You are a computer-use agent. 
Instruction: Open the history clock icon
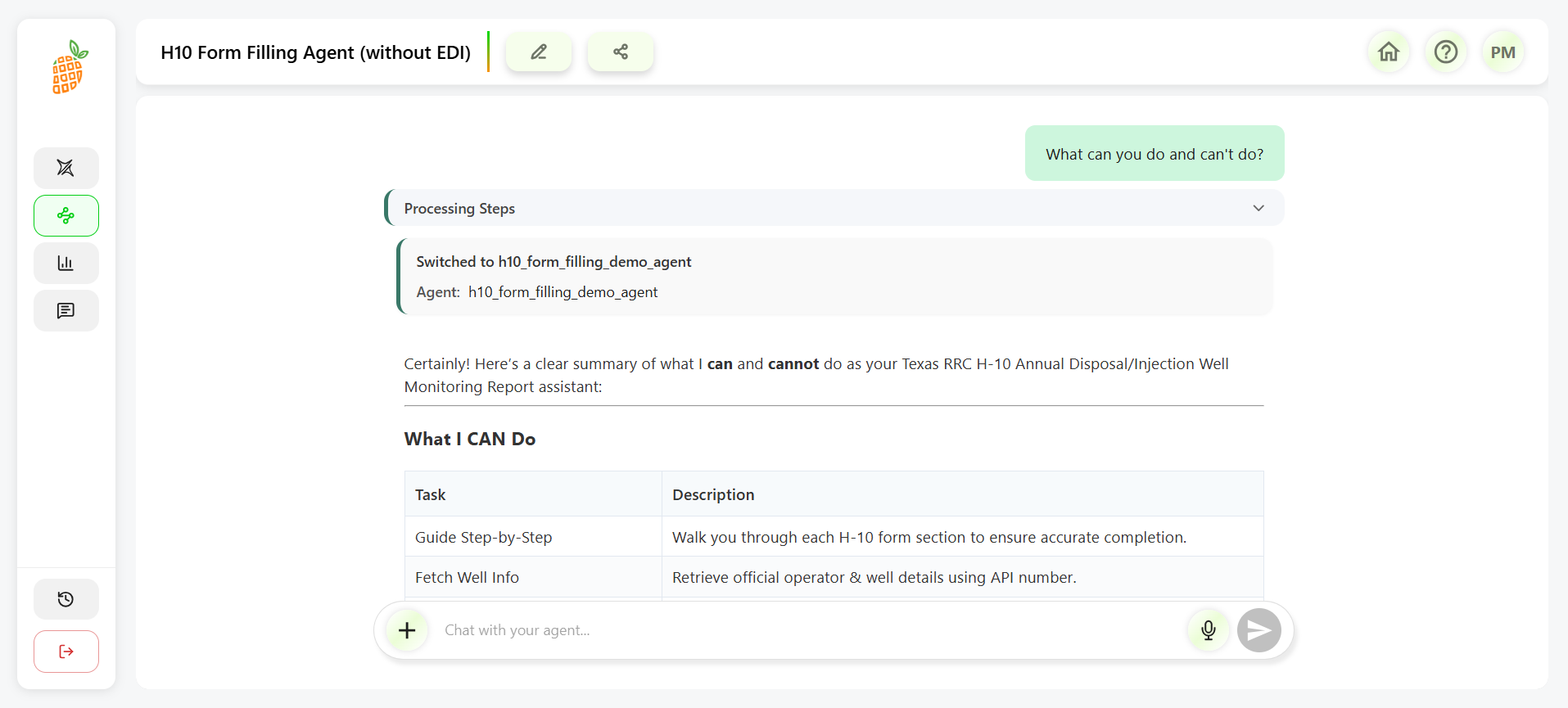coord(66,600)
